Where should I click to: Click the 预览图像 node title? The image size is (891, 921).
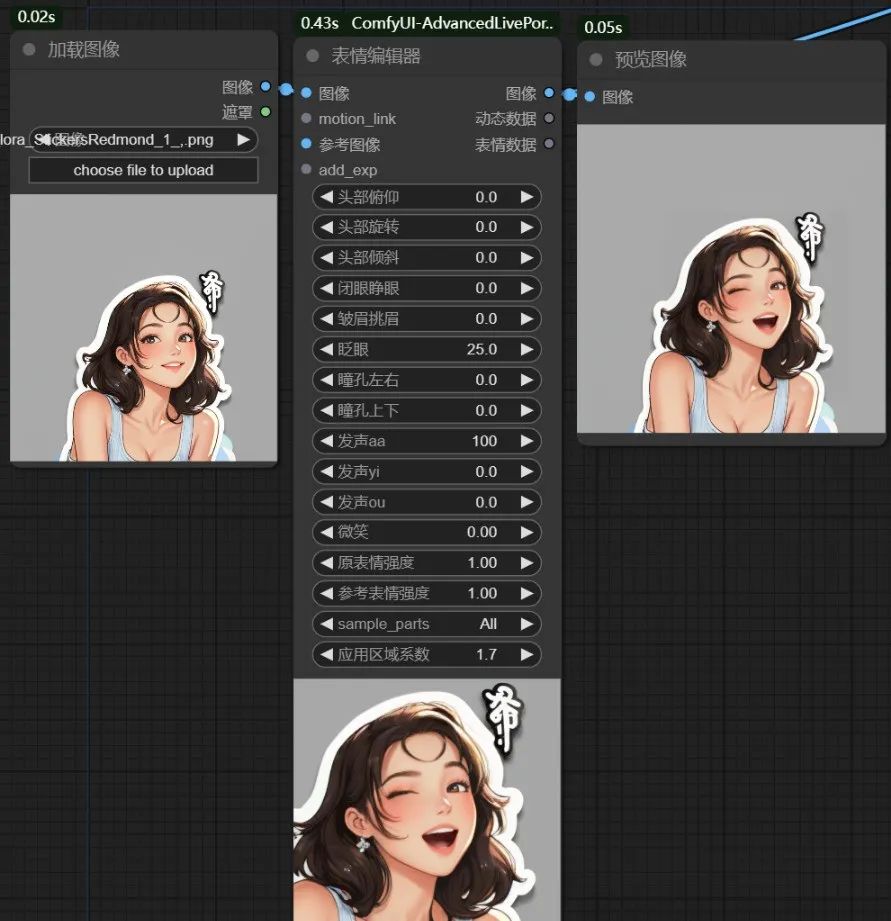pos(651,59)
